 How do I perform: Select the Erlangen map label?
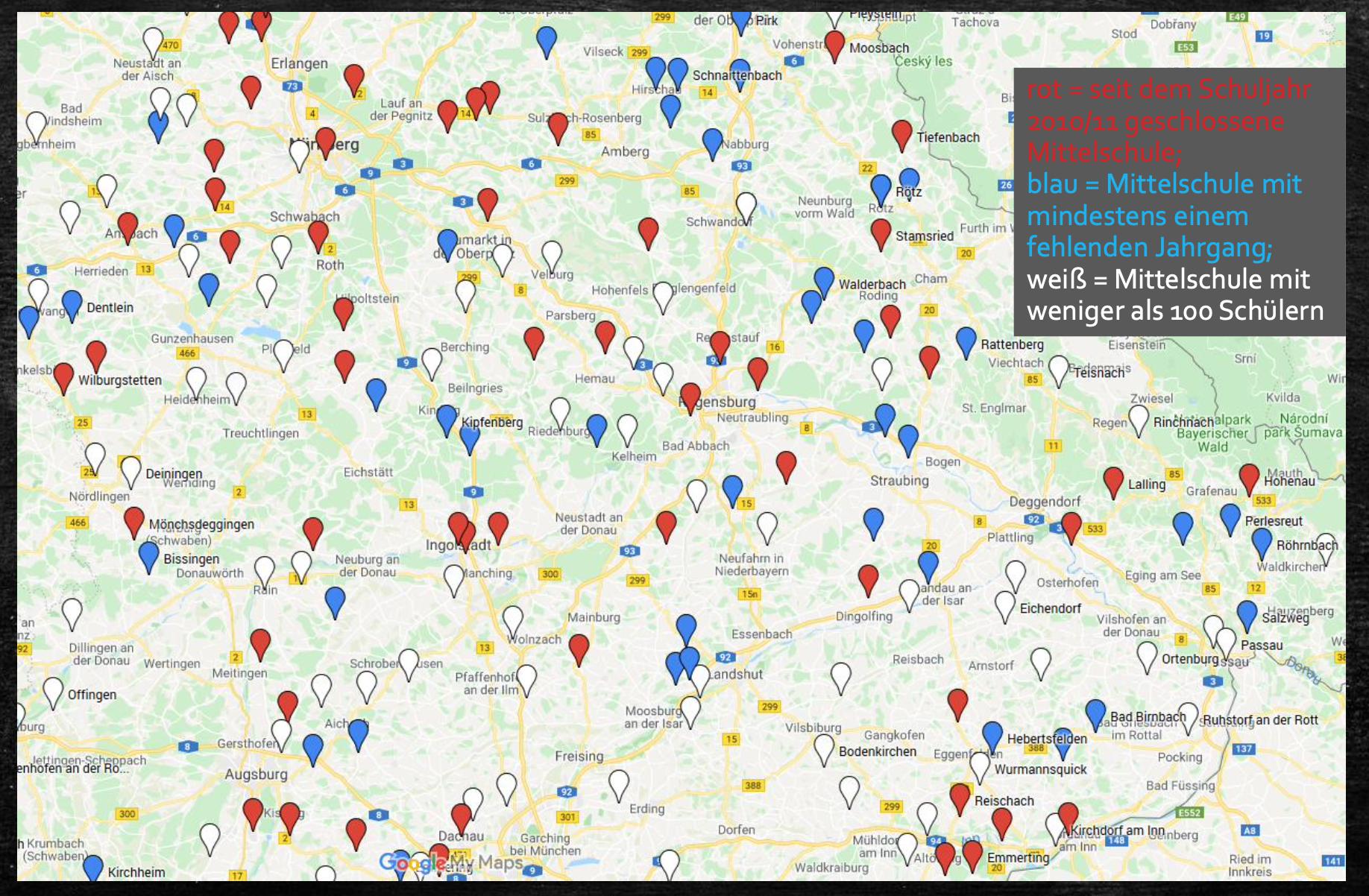point(299,63)
